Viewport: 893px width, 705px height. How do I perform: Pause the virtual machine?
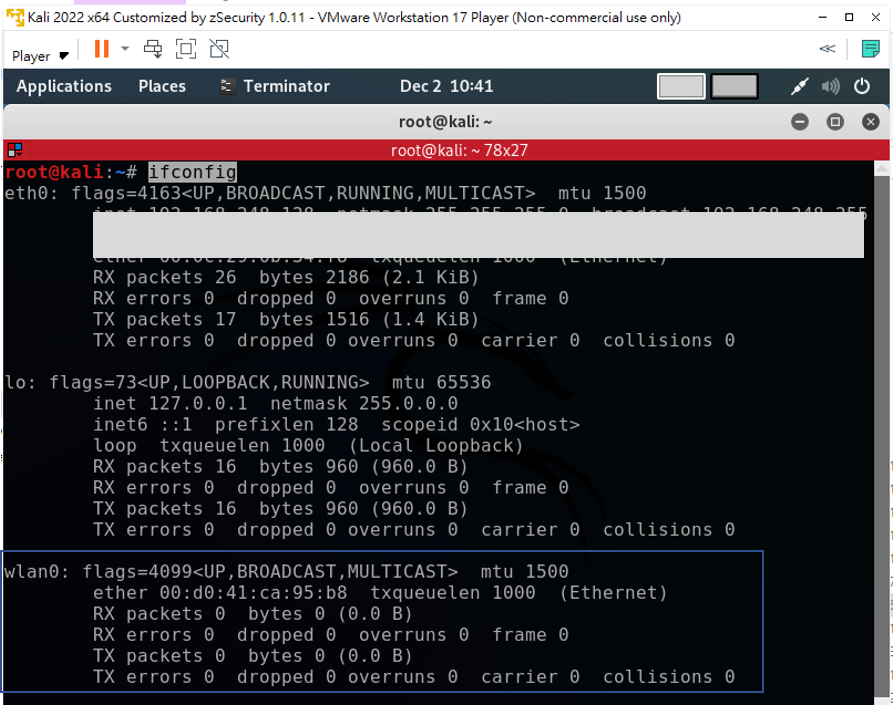pos(101,49)
